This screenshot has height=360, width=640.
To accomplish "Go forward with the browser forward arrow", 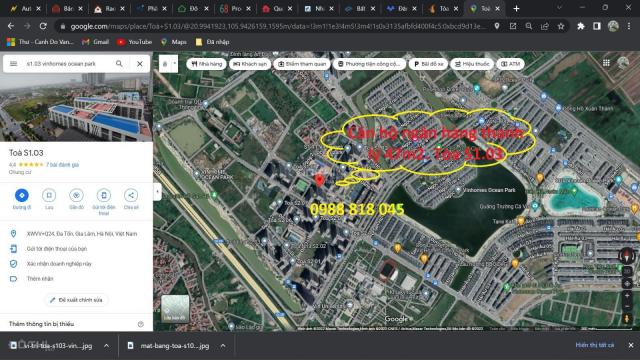I will tap(27, 26).
